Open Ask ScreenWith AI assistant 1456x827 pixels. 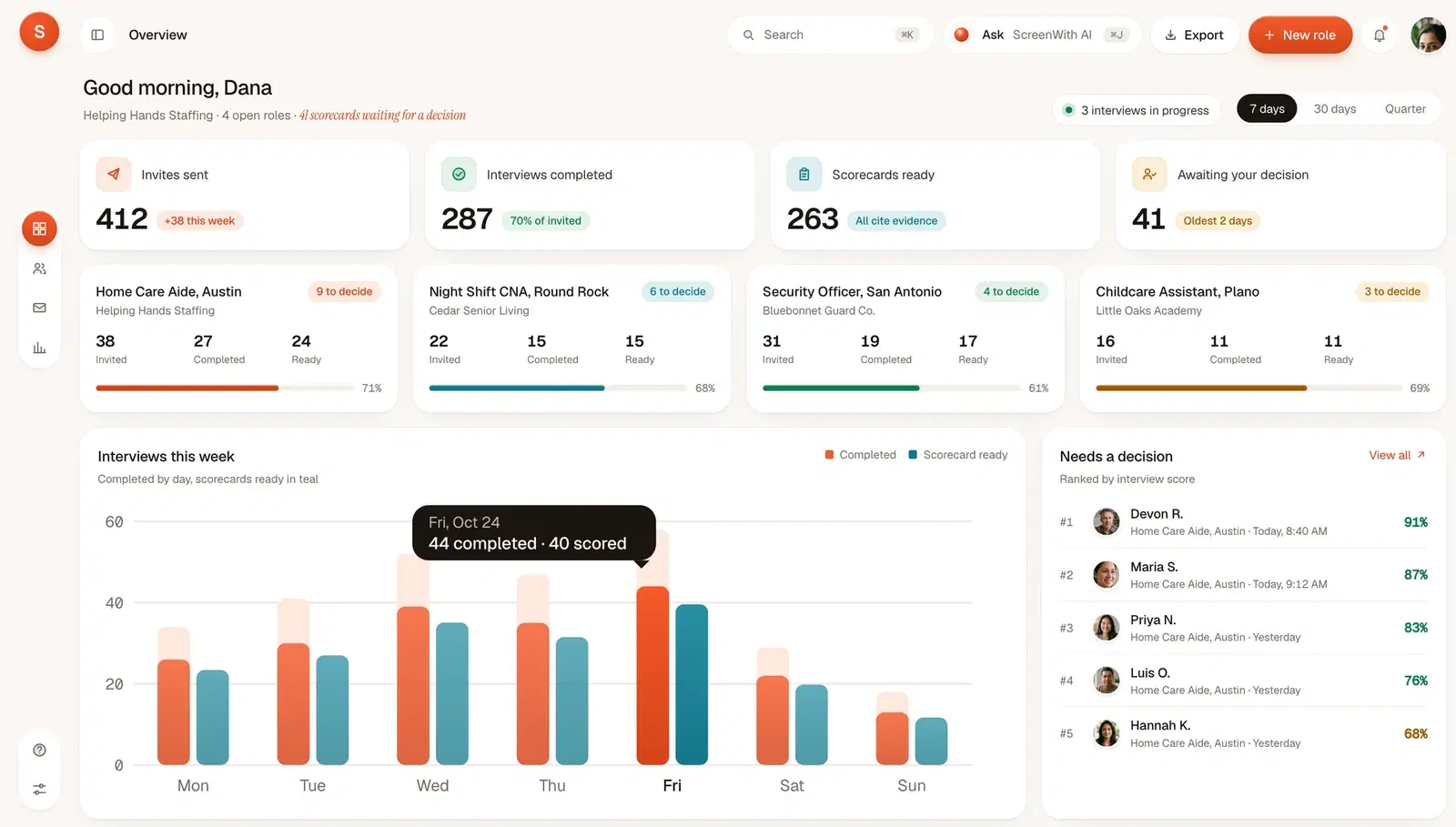click(1041, 35)
